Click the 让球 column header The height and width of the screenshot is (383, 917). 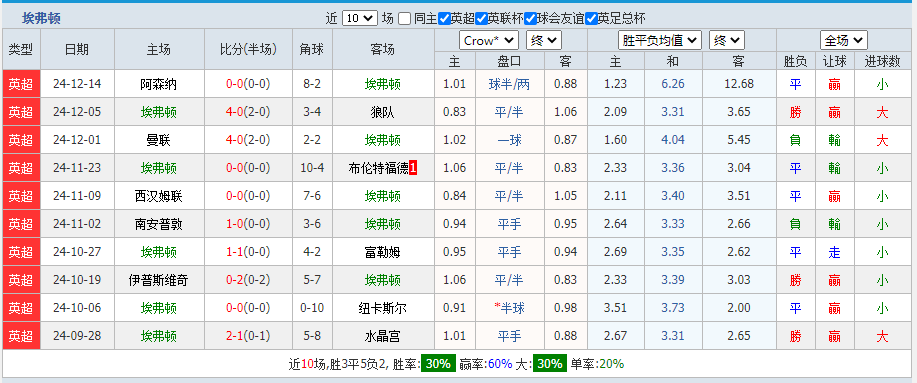835,61
